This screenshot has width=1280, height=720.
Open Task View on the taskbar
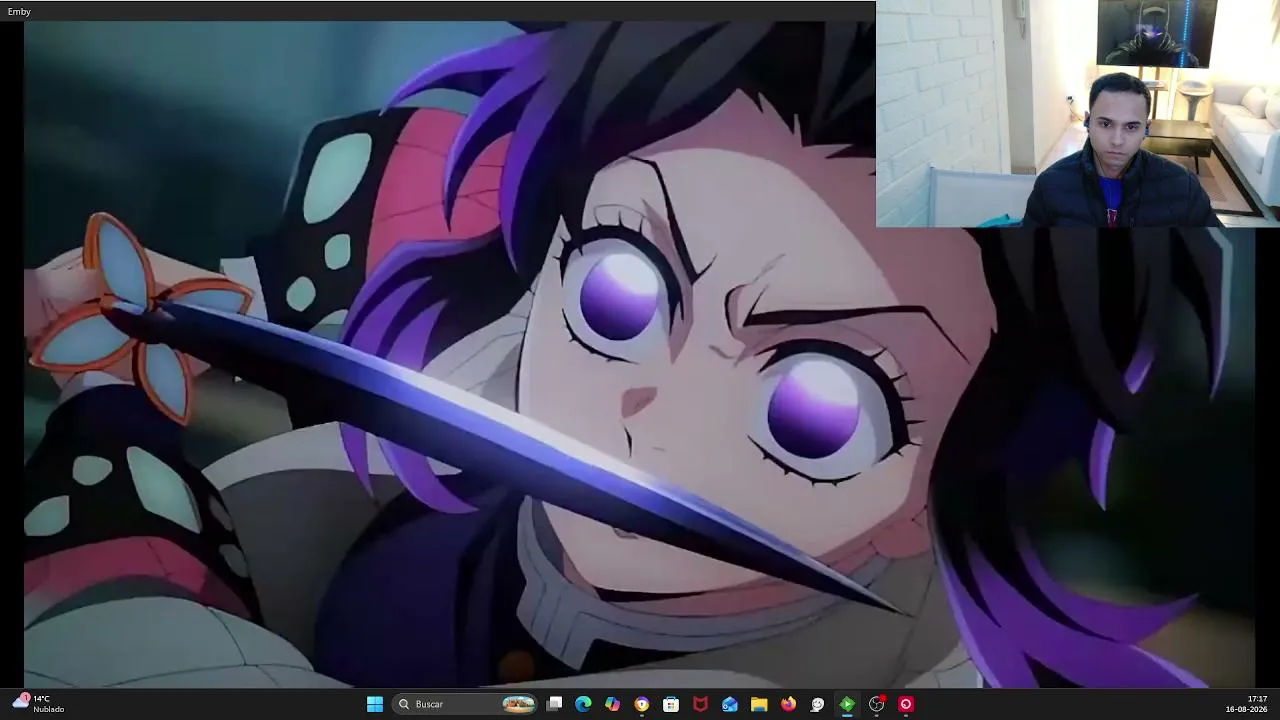coord(555,704)
